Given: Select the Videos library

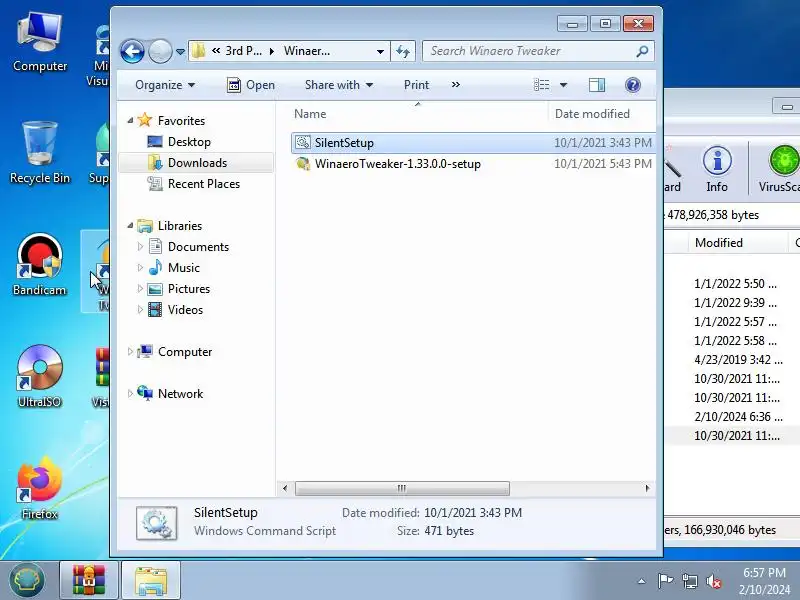Looking at the screenshot, I should click(185, 310).
